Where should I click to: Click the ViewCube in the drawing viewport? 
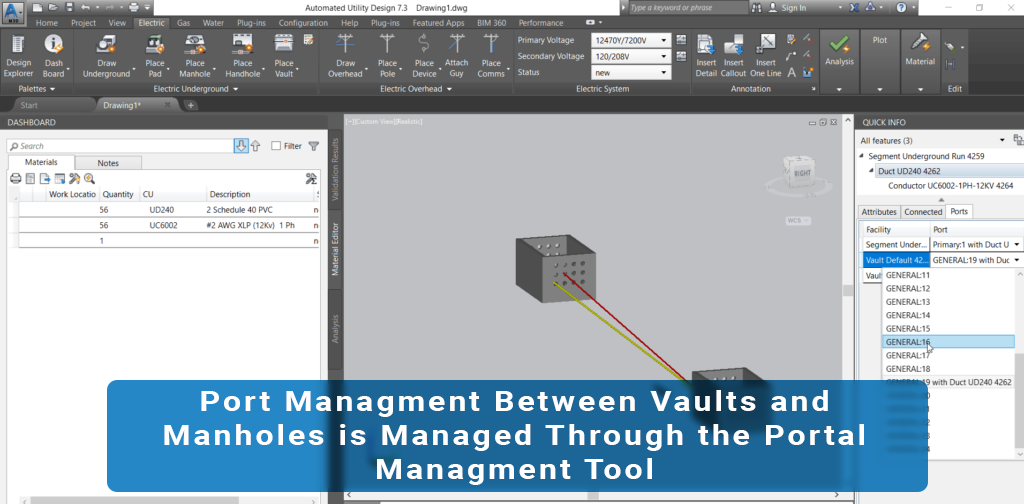pyautogui.click(x=801, y=174)
